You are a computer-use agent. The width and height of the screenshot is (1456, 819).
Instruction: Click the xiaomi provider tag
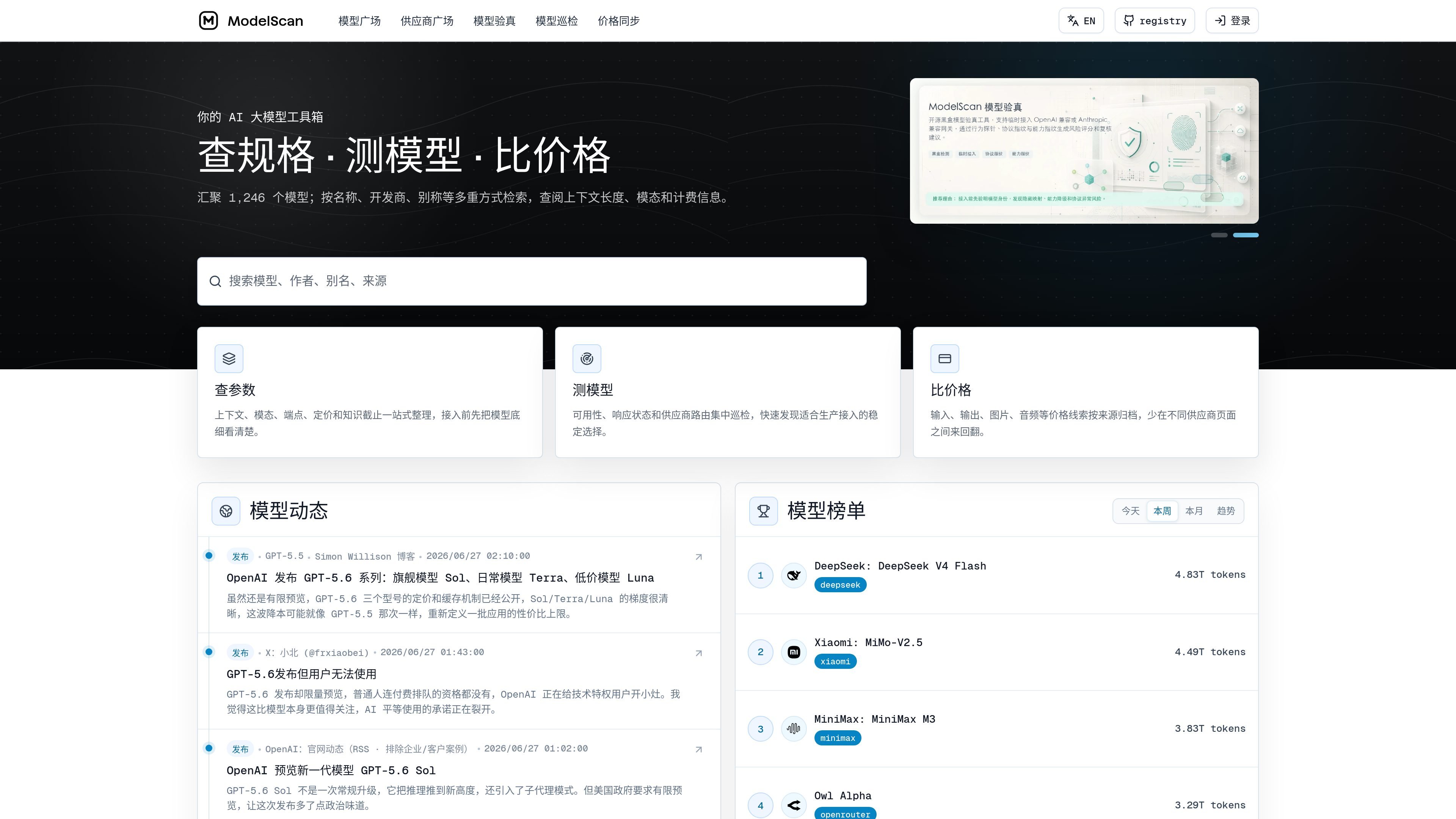point(835,662)
